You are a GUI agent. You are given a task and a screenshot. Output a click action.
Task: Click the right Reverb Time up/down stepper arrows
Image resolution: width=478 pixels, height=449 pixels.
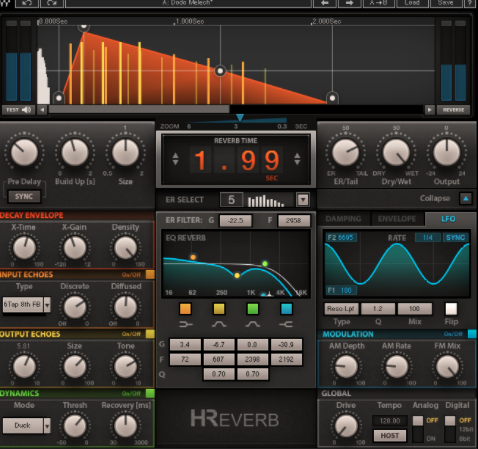click(x=297, y=159)
